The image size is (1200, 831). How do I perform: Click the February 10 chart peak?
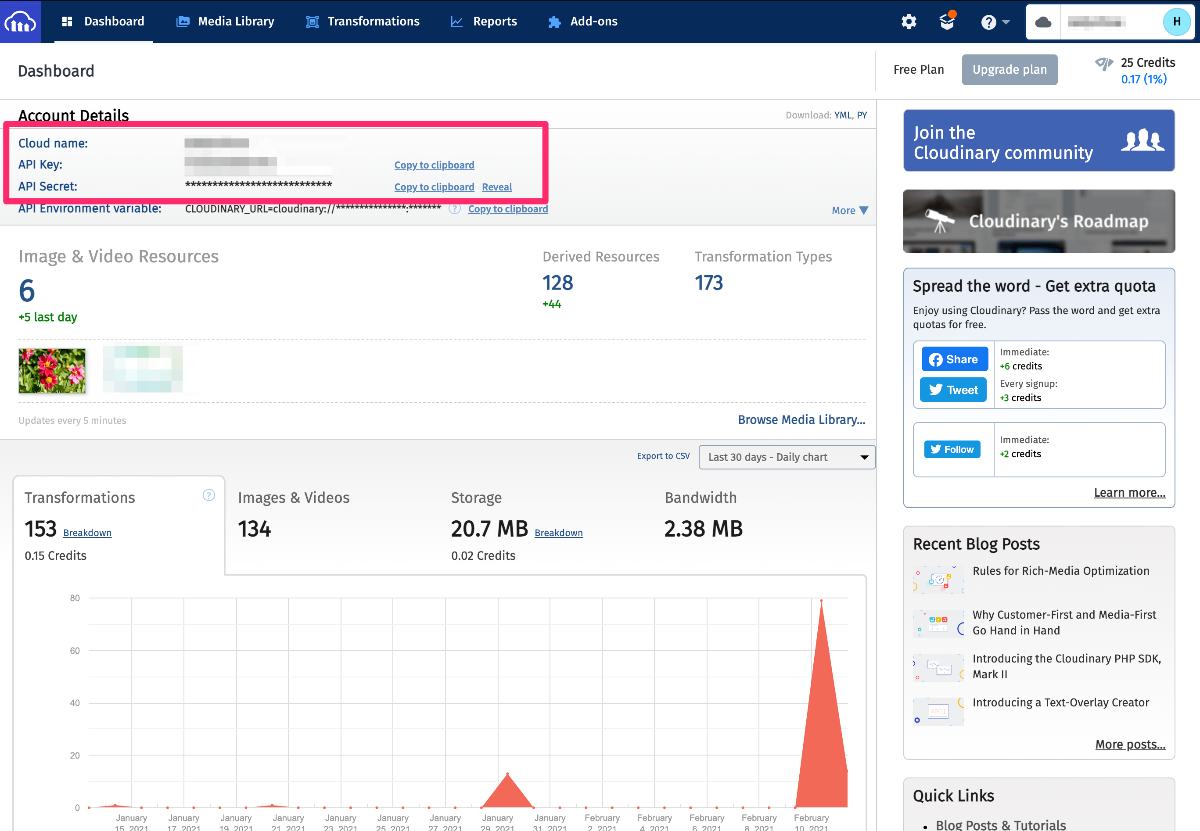click(x=821, y=601)
